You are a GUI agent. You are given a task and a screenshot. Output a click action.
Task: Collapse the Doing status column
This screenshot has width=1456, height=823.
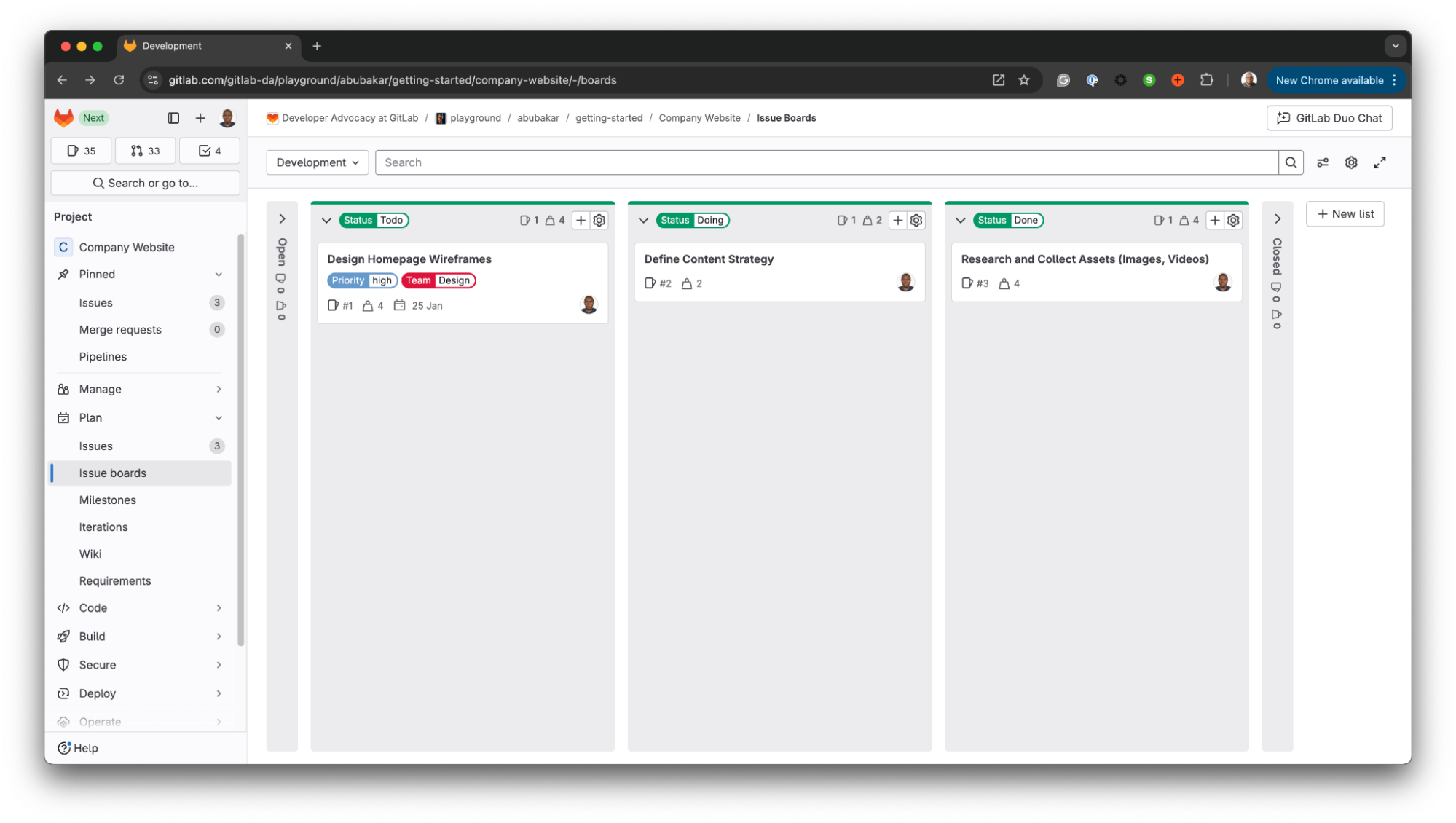(643, 220)
